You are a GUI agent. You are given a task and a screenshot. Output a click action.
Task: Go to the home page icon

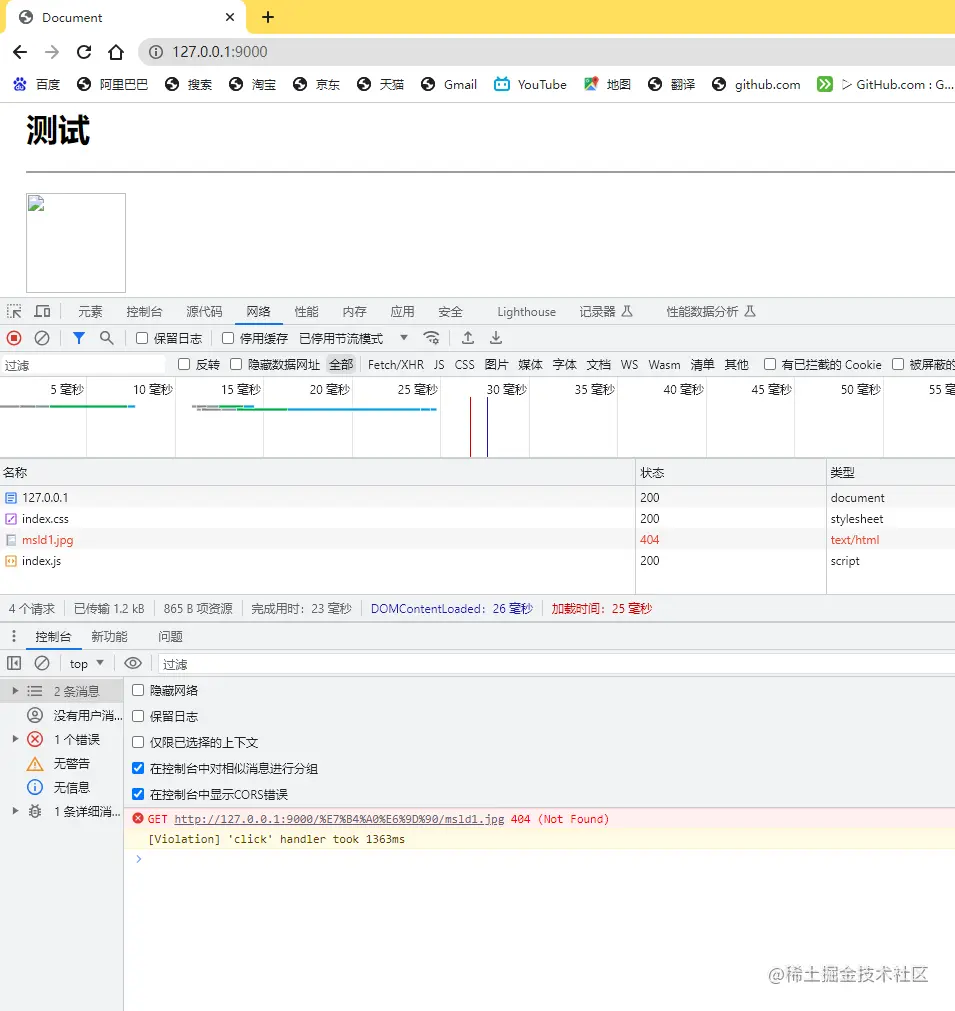(x=115, y=52)
